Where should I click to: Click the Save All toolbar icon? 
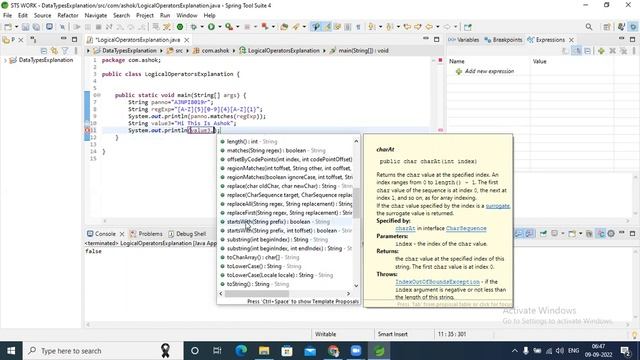coord(36,27)
